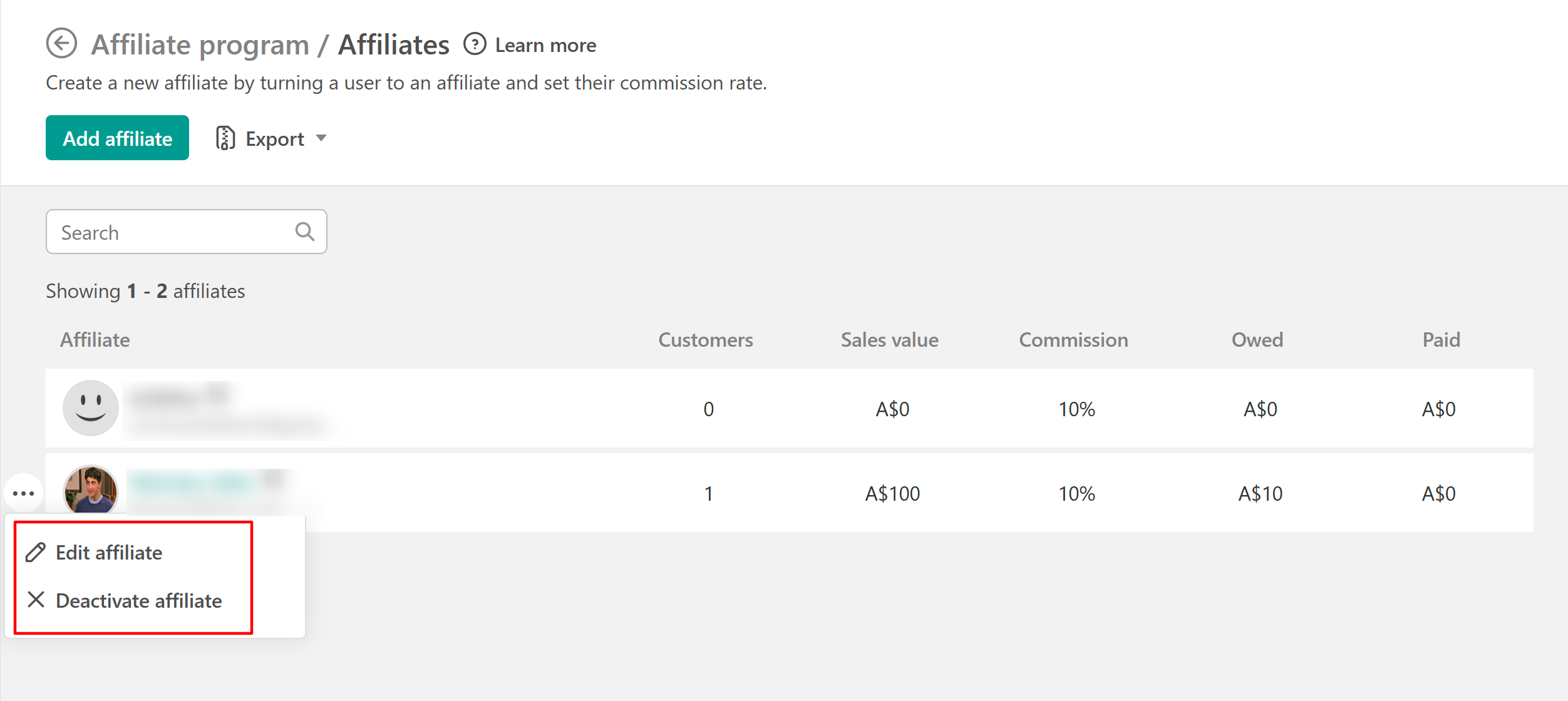This screenshot has height=701, width=1568.
Task: Focus the Search input field
Action: click(x=169, y=232)
